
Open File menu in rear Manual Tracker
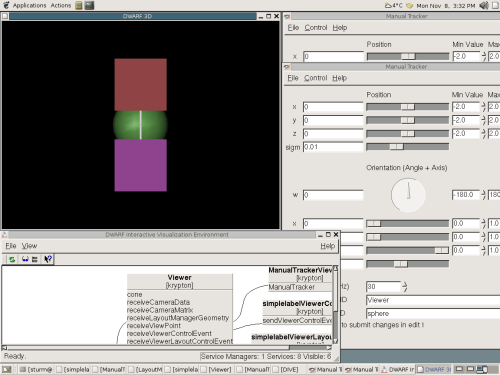[293, 28]
